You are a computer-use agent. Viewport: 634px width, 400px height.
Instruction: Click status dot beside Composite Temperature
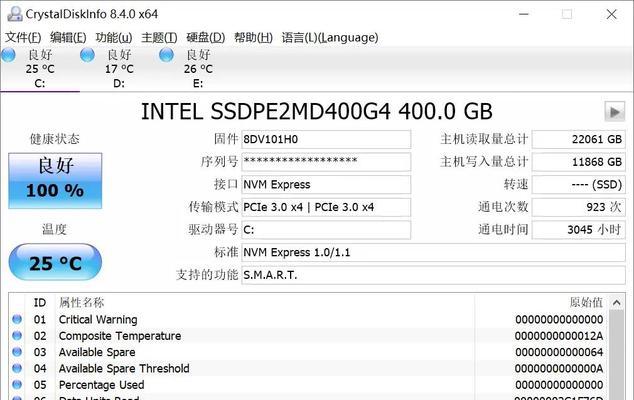(17, 335)
